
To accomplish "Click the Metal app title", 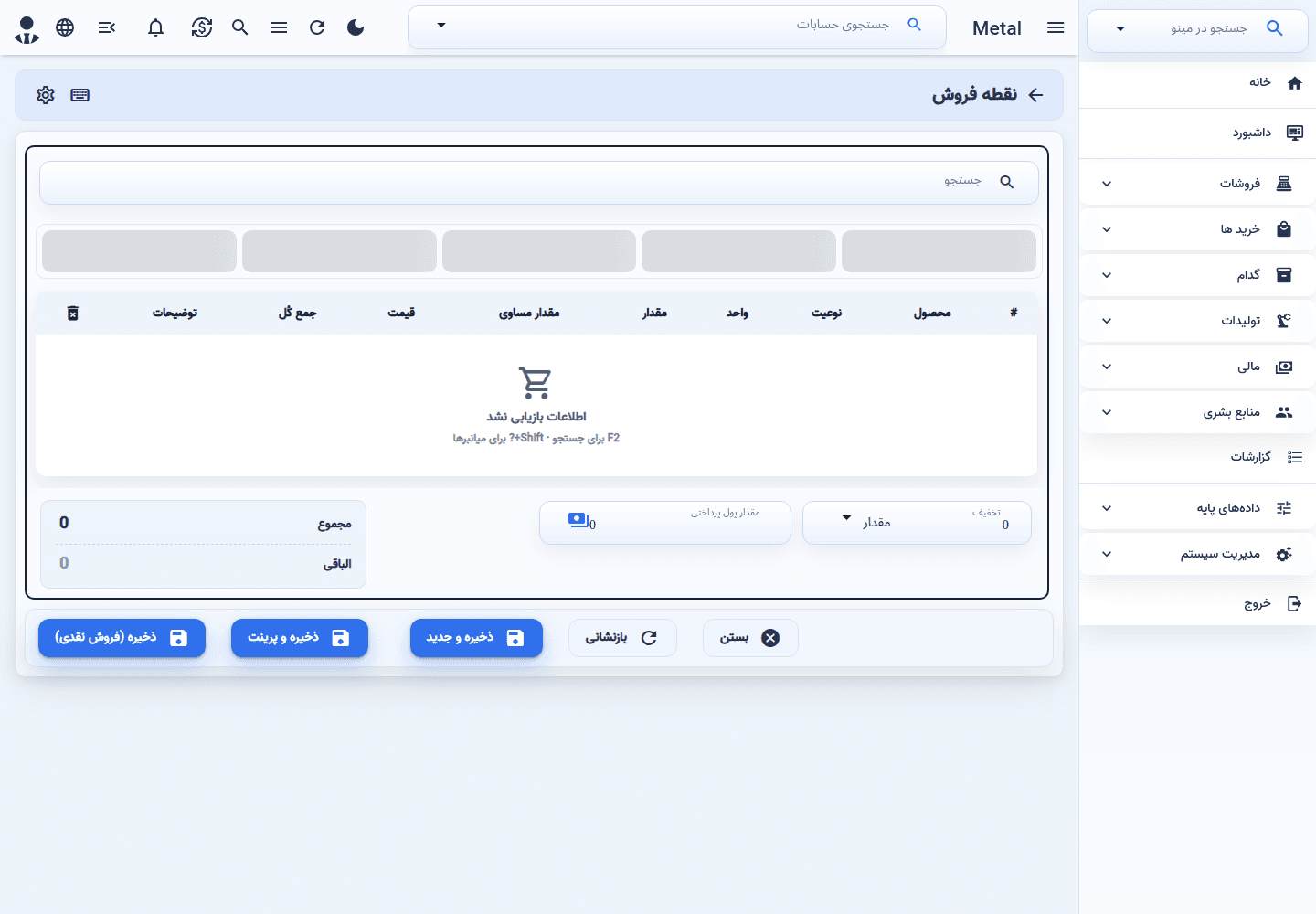I will tap(997, 28).
